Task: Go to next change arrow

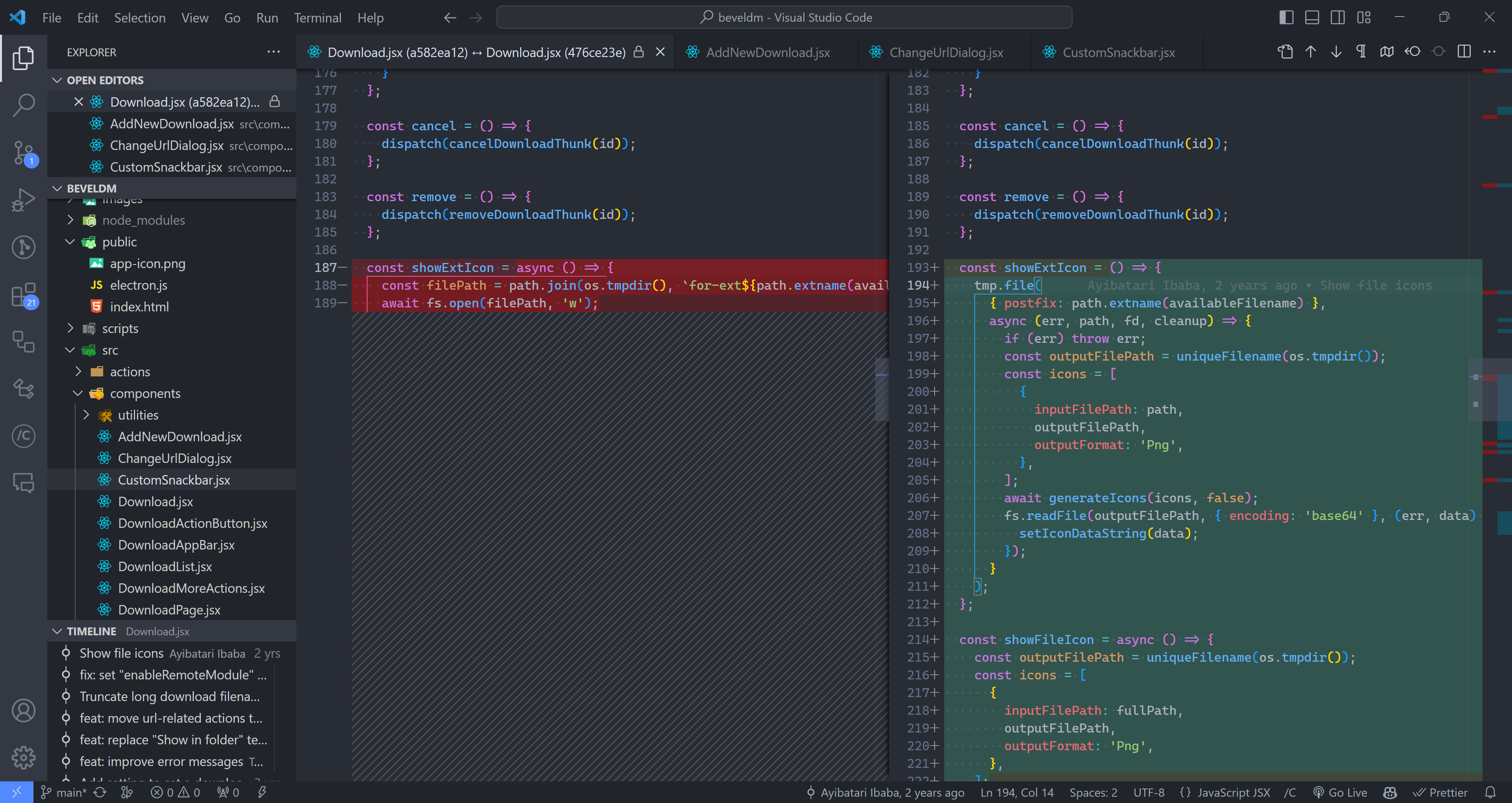Action: 1336,52
